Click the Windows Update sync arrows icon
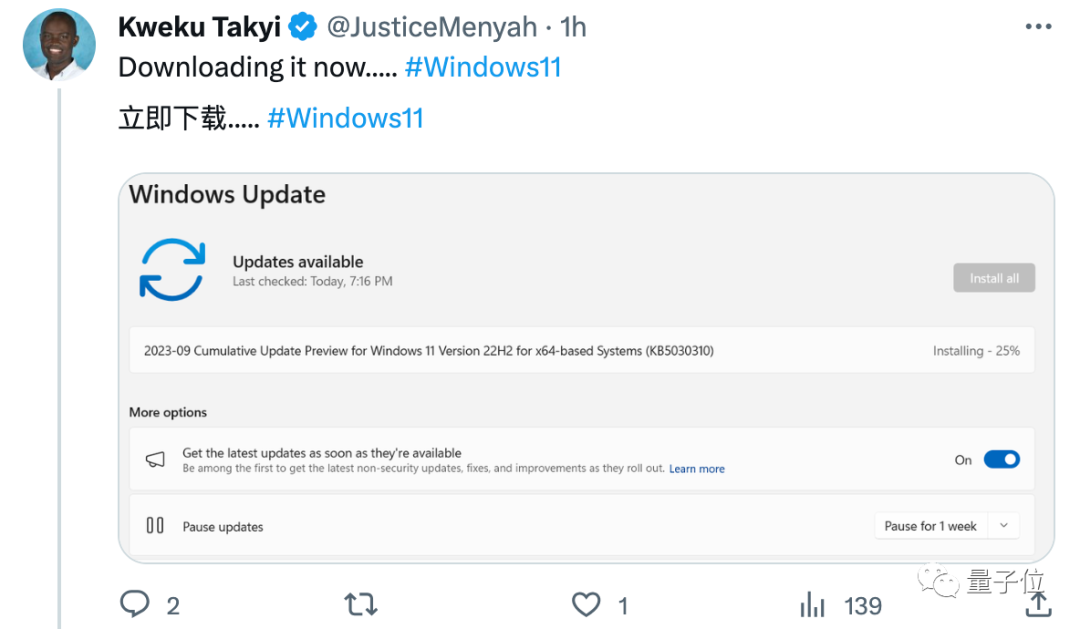The width and height of the screenshot is (1080, 629). point(171,269)
